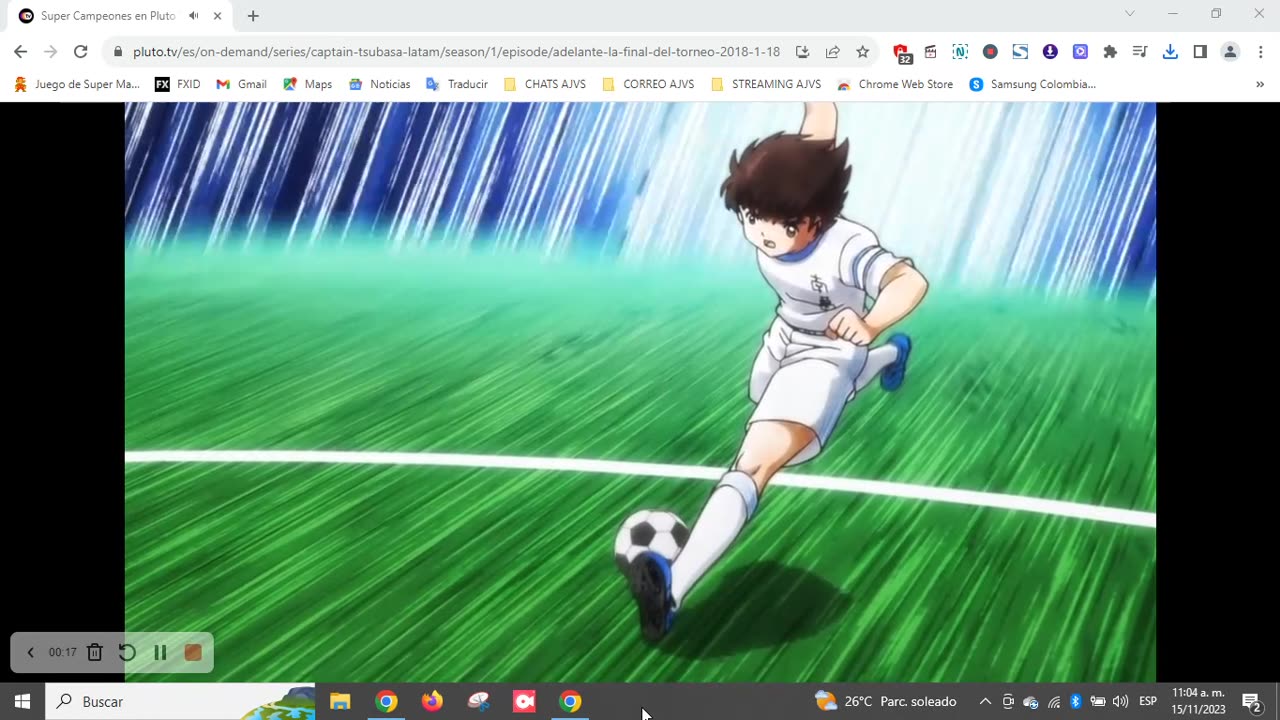Open the clock and calendar

pyautogui.click(x=1198, y=701)
